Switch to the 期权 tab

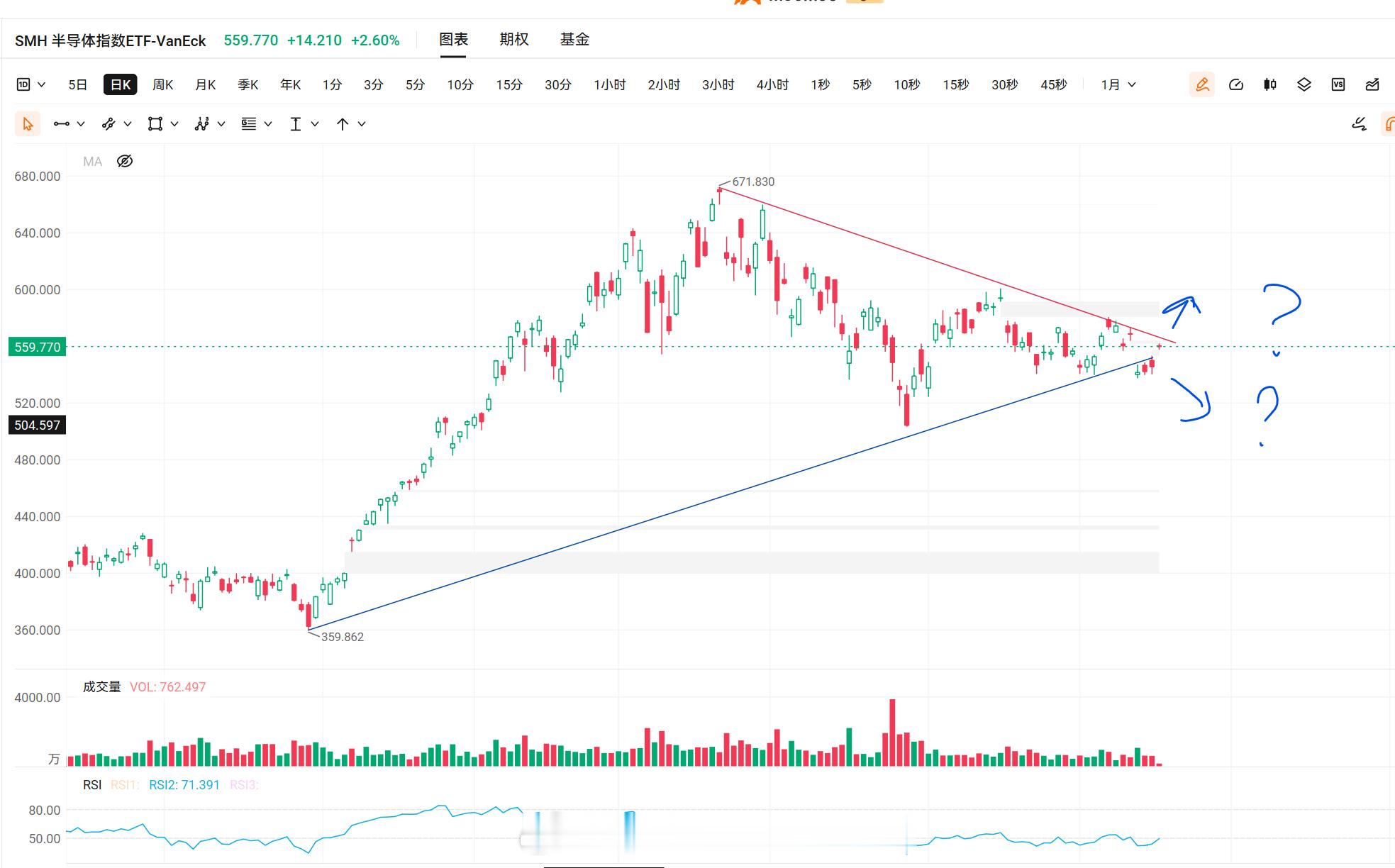click(514, 40)
